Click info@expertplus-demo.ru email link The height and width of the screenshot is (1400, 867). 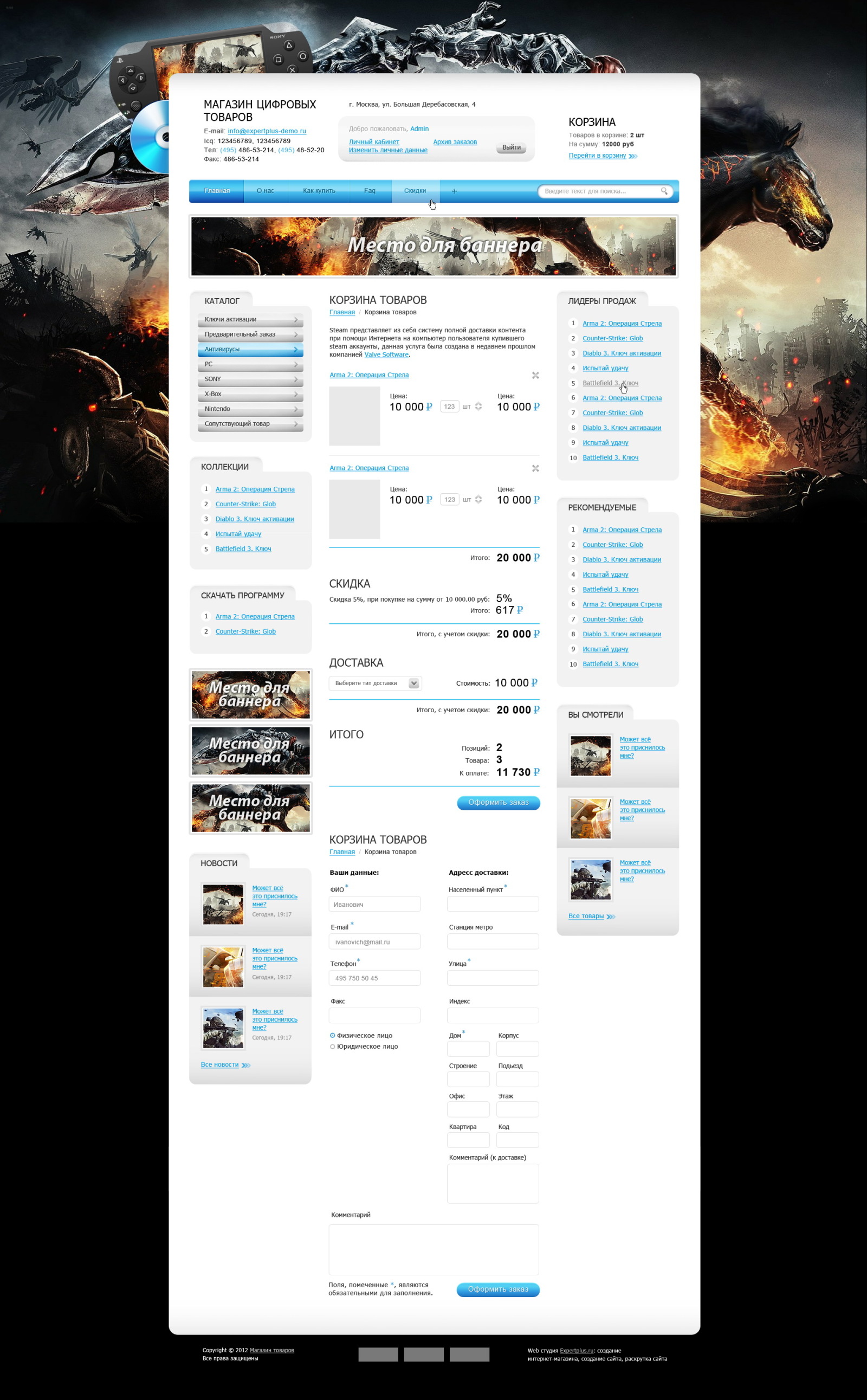pos(267,131)
